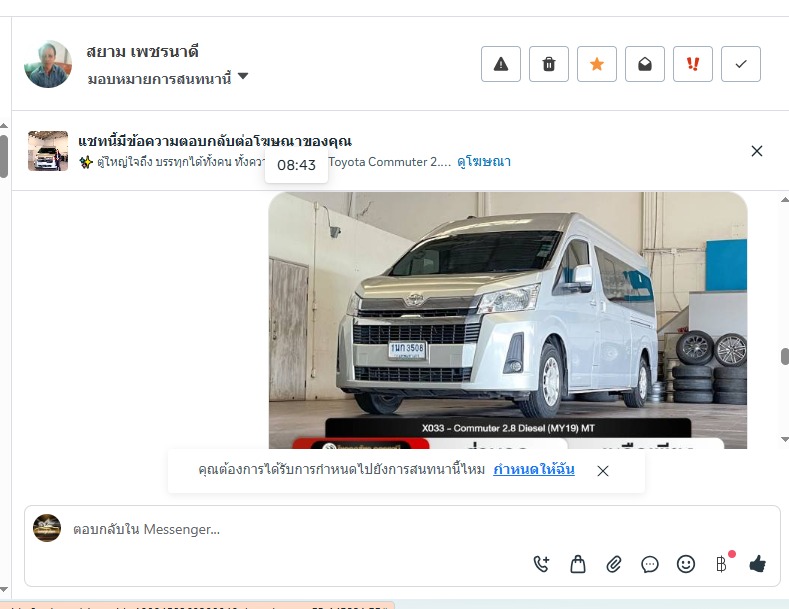Mark conversation done with checkmark button
Image resolution: width=789 pixels, height=609 pixels.
coord(741,64)
